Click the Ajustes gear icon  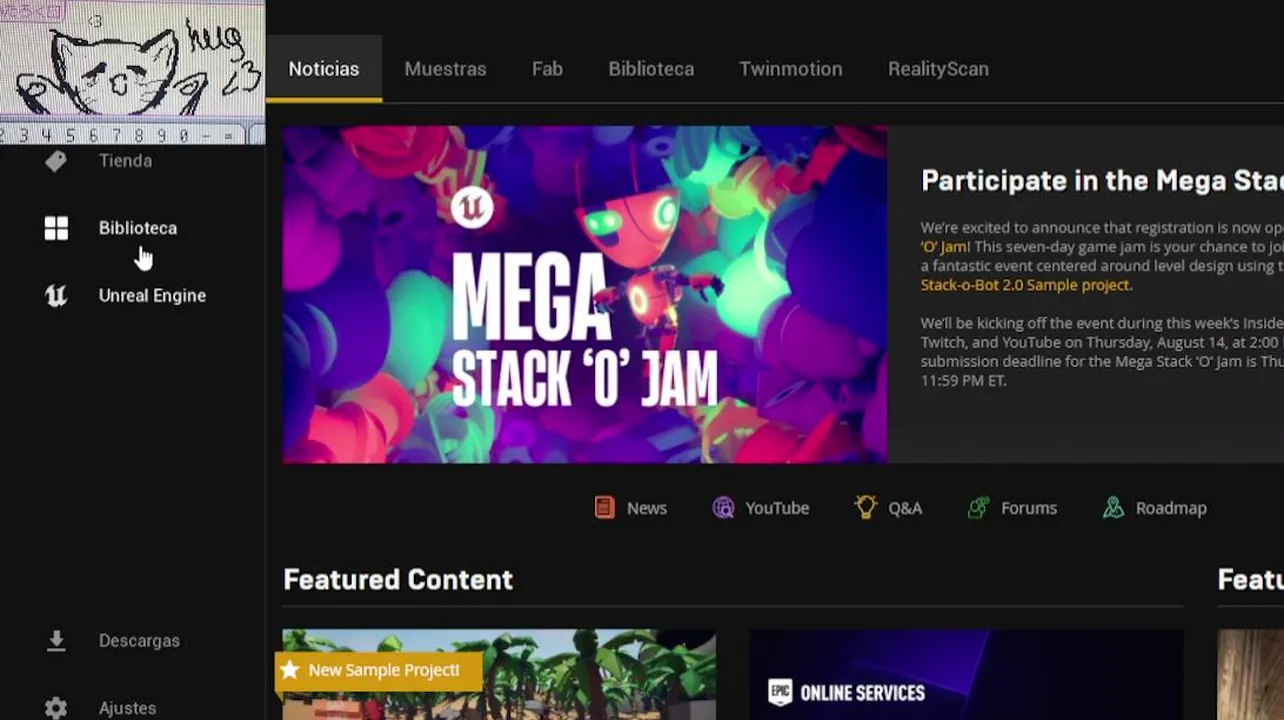click(x=56, y=708)
